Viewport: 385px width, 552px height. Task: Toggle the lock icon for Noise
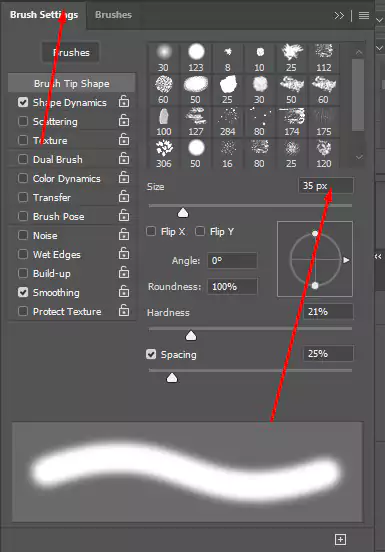pyautogui.click(x=124, y=234)
